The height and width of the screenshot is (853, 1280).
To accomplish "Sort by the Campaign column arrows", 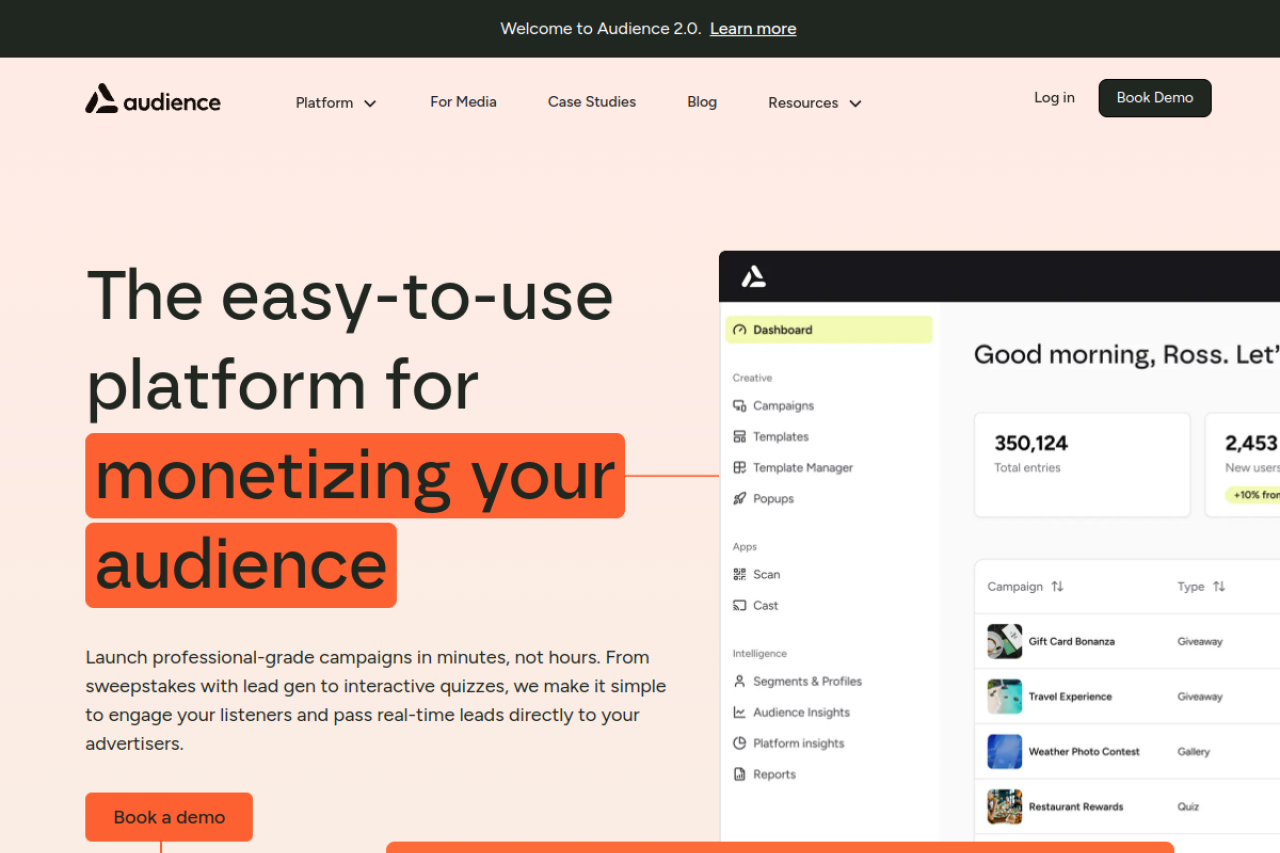I will coord(1058,587).
